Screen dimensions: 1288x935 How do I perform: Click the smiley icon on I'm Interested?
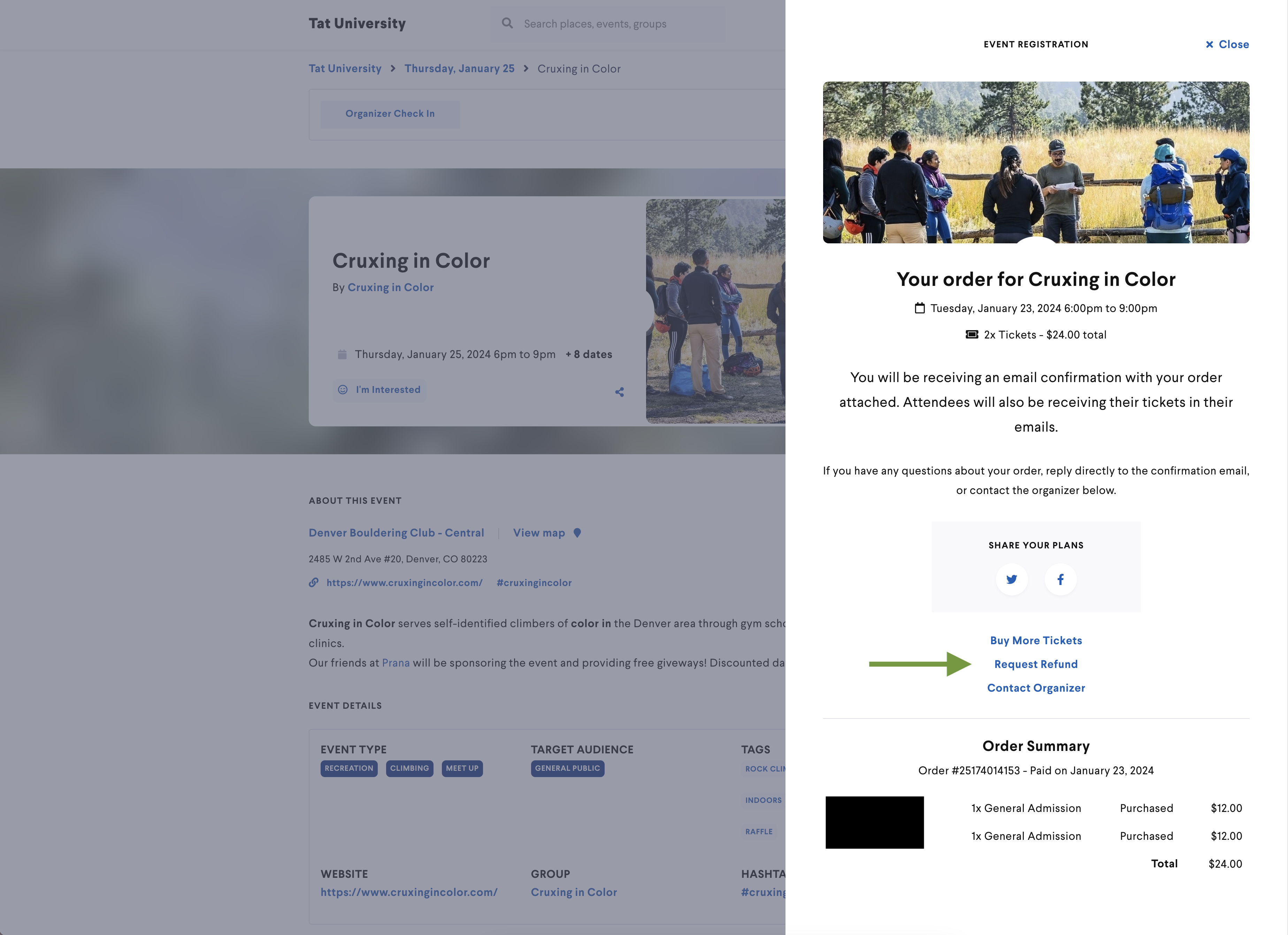point(343,390)
